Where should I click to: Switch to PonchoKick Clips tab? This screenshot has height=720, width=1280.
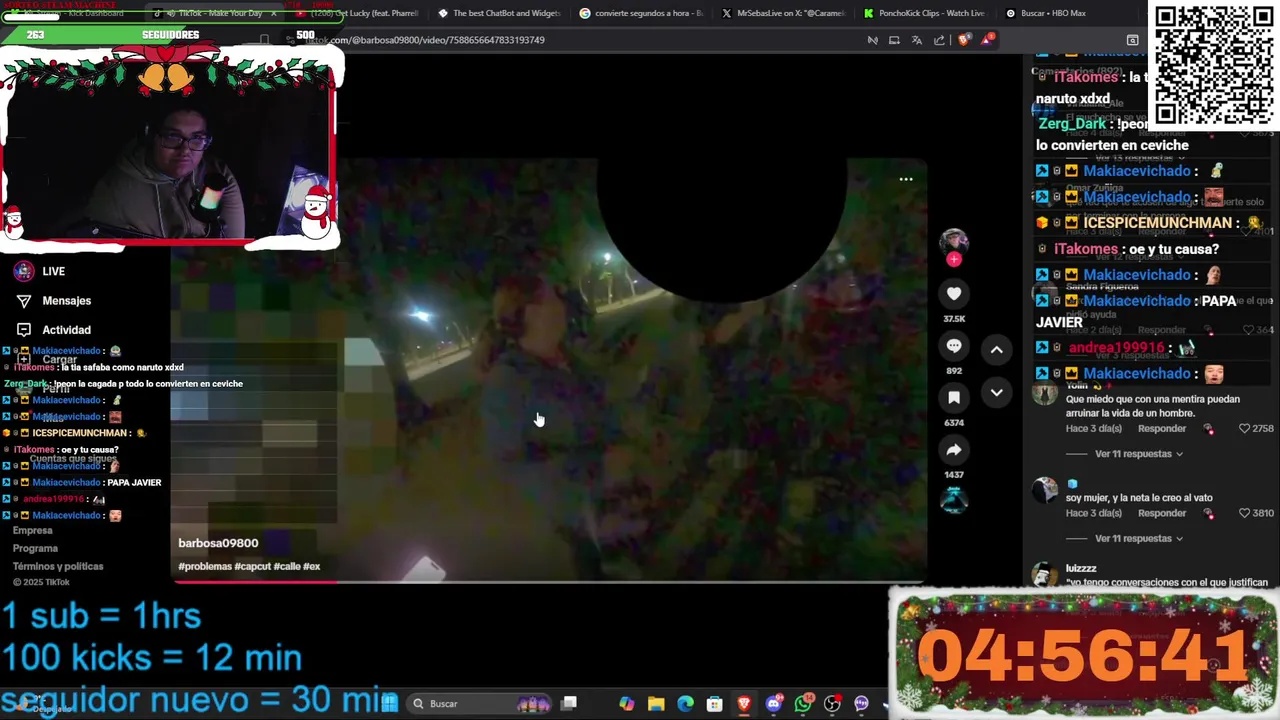pos(925,13)
